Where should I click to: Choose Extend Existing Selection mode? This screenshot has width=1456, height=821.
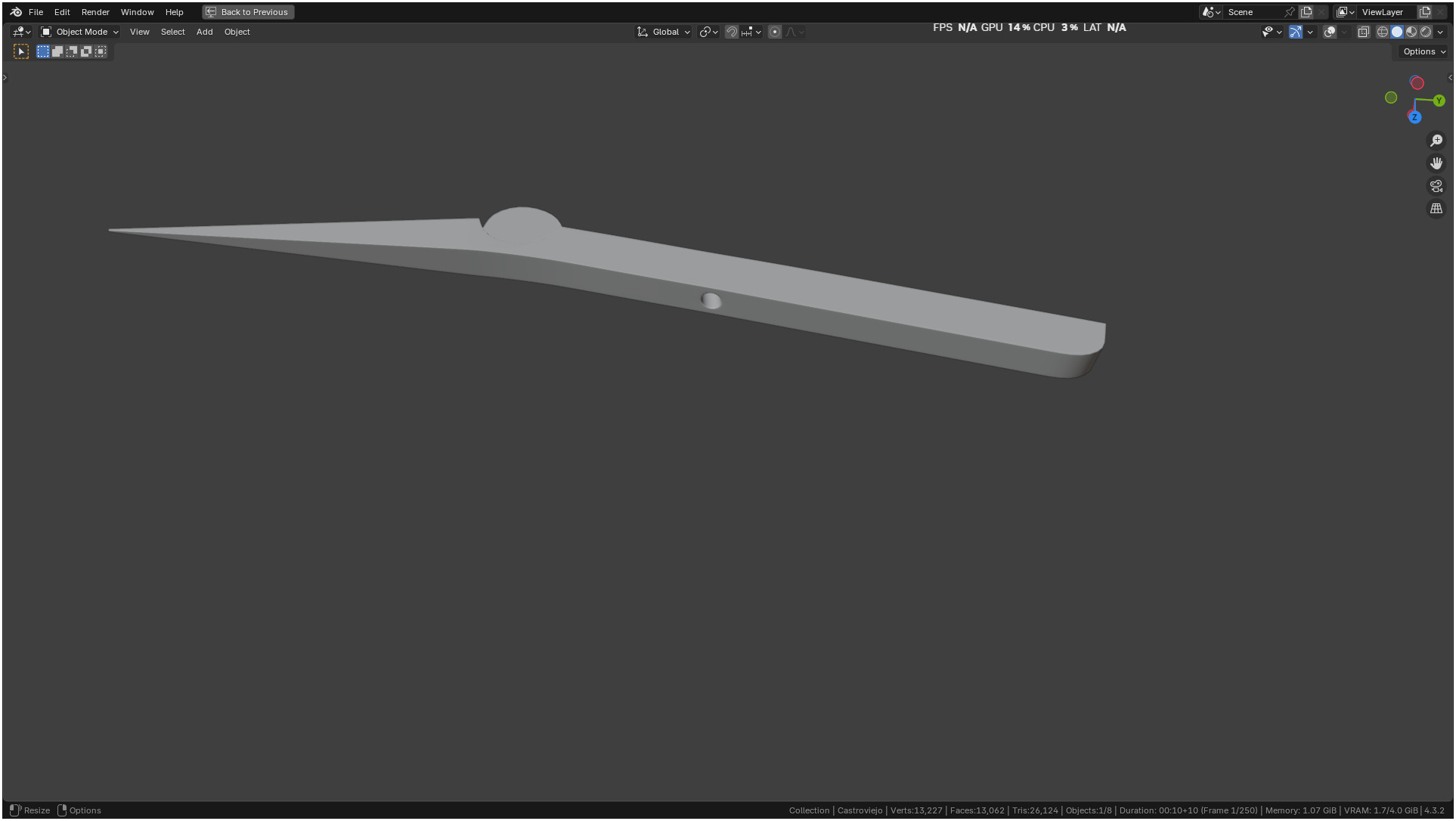click(57, 51)
